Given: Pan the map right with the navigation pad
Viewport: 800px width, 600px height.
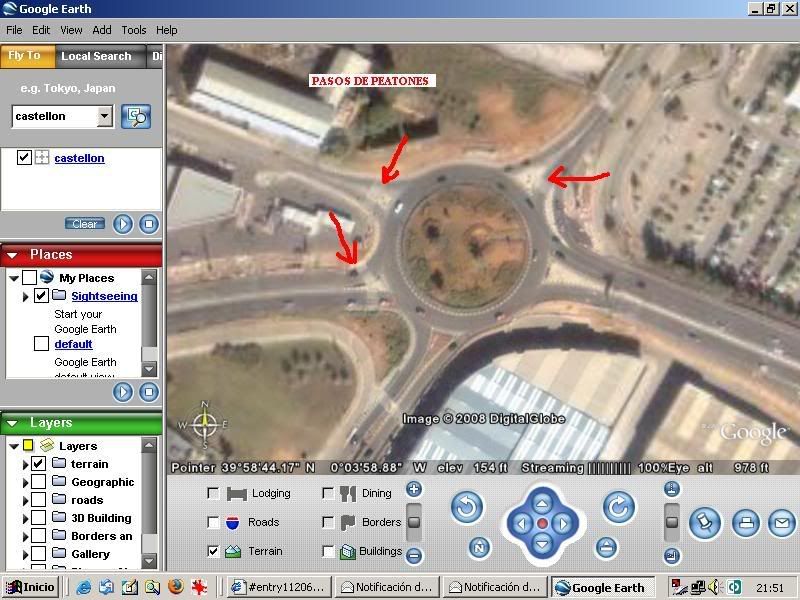Looking at the screenshot, I should (563, 524).
